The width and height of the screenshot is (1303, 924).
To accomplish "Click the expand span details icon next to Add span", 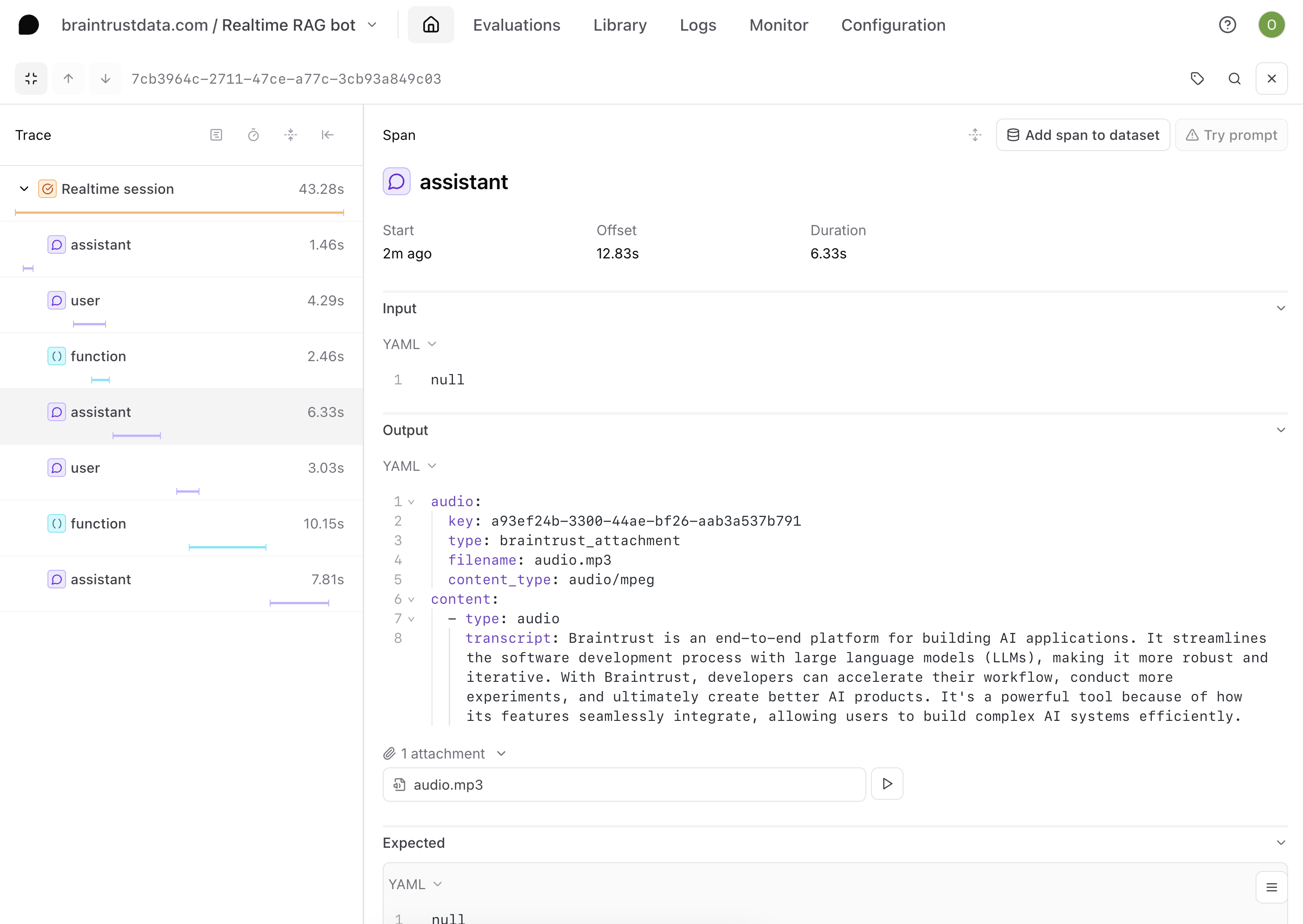I will click(975, 135).
